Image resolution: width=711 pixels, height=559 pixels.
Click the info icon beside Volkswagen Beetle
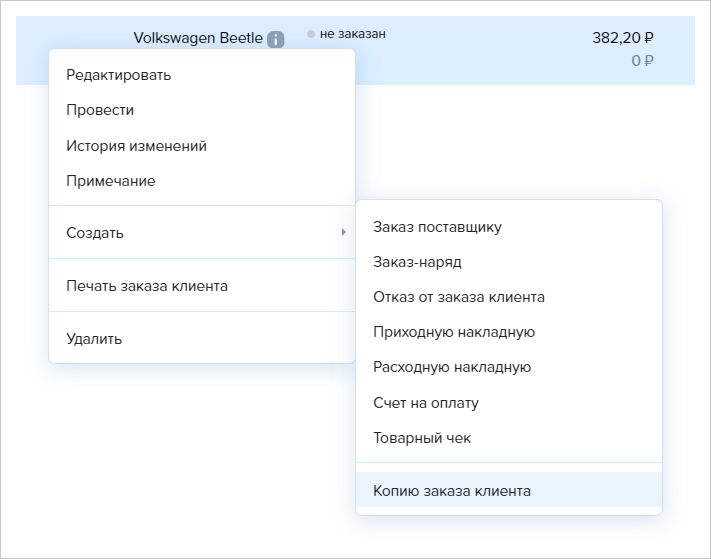[276, 39]
